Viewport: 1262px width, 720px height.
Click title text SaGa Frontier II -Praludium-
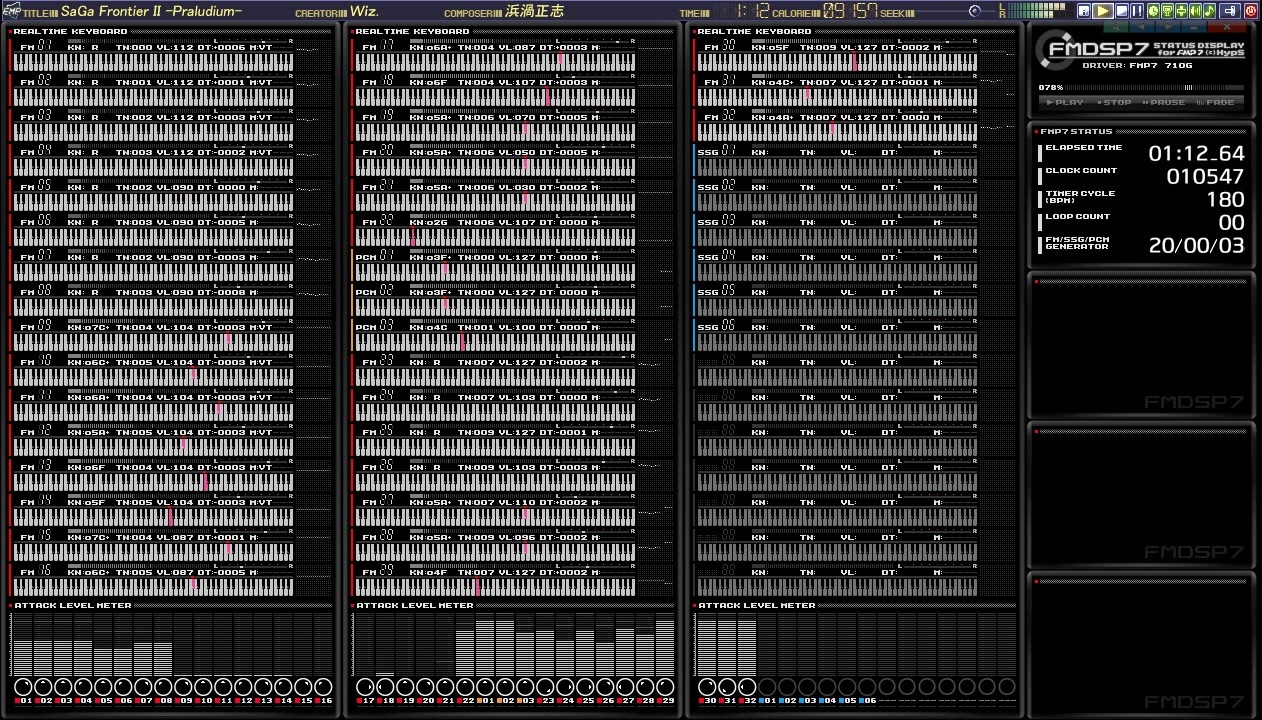click(151, 11)
